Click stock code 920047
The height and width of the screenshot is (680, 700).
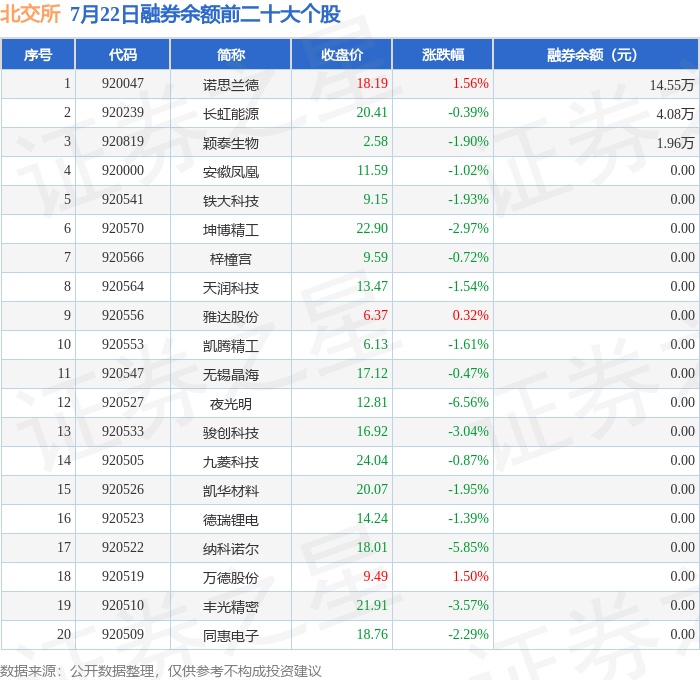(123, 83)
